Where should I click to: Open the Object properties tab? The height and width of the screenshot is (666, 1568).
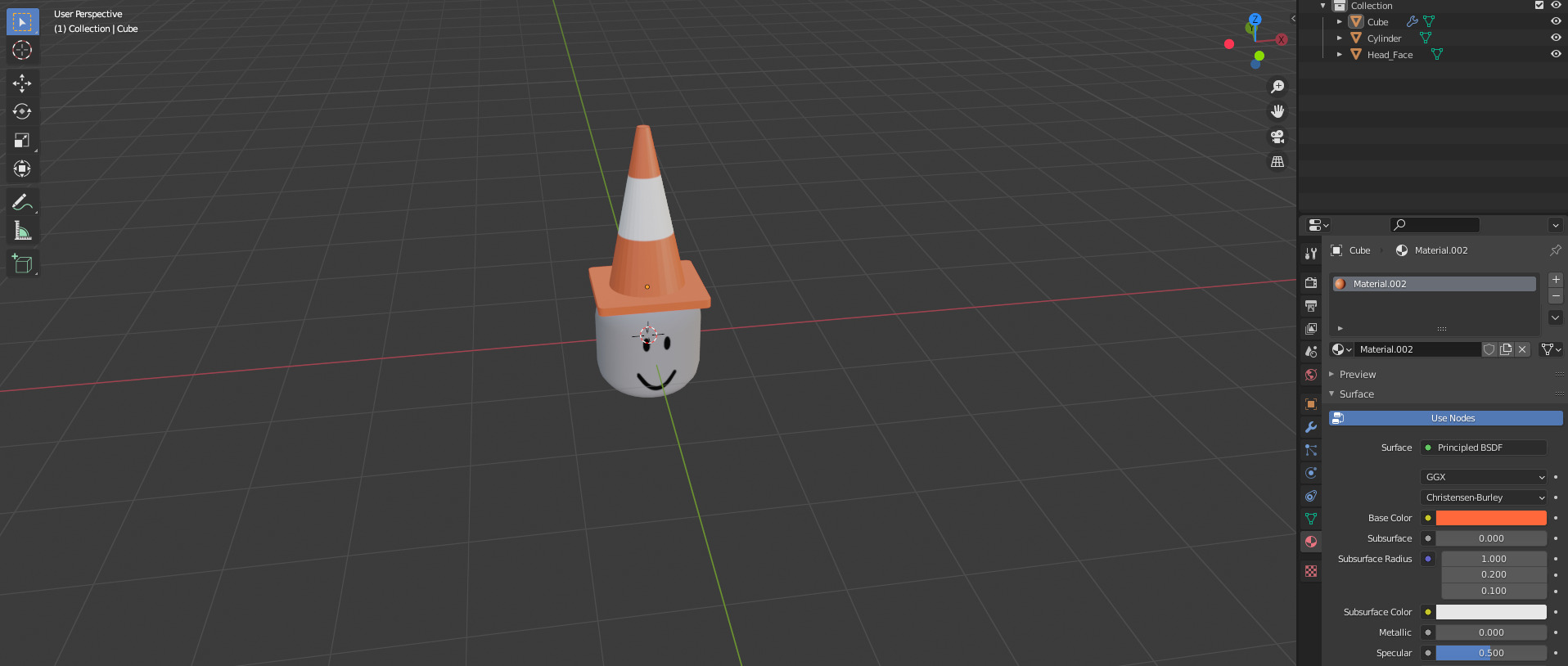point(1311,404)
